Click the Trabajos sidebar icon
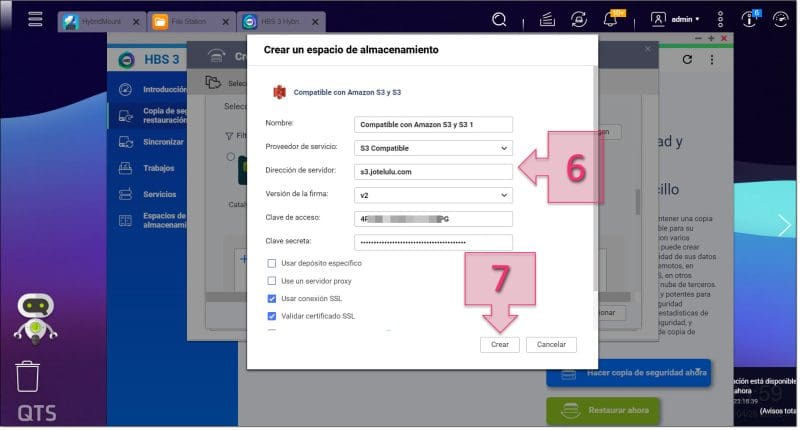 [x=126, y=168]
